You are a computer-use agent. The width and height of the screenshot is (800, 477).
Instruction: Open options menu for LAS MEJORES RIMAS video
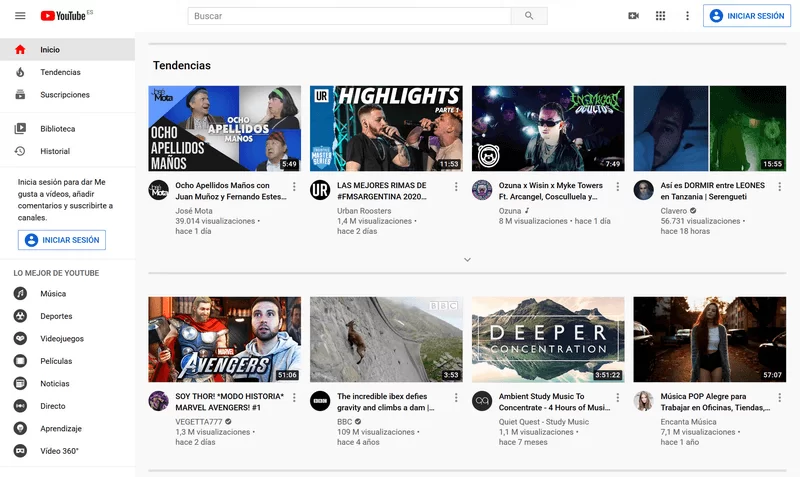click(456, 187)
